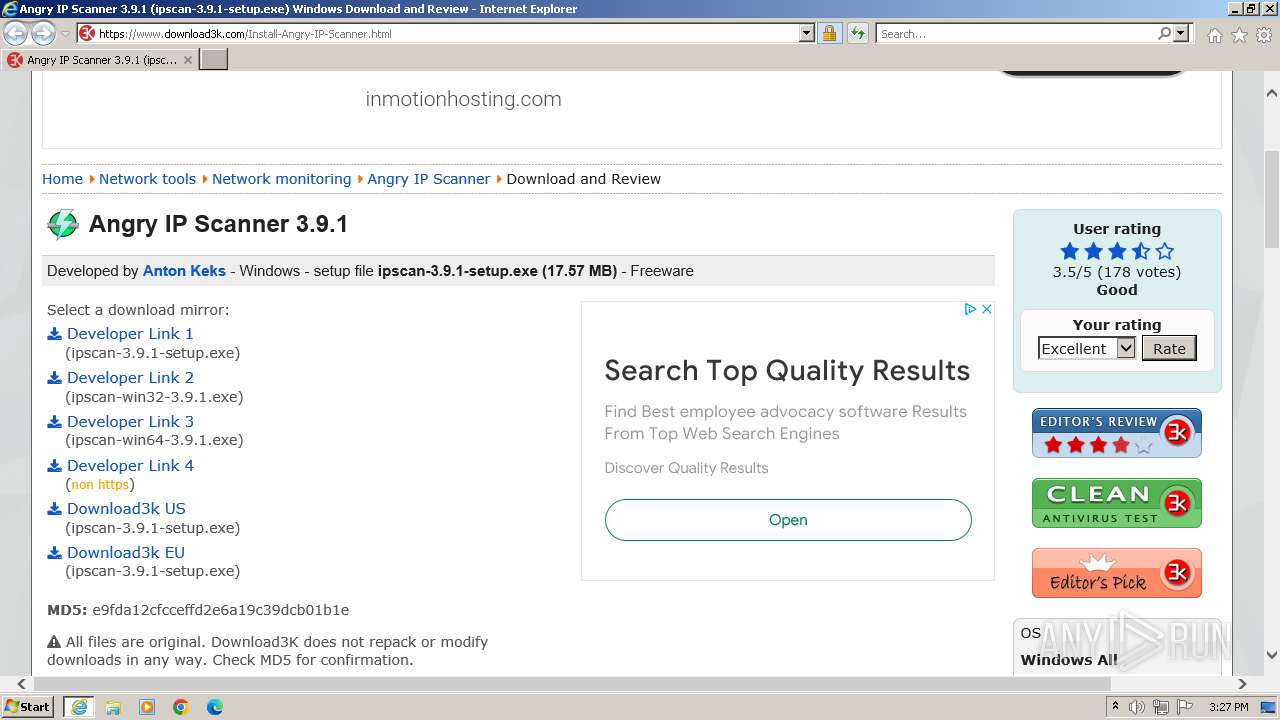Launch Microsoft Edge from taskbar
This screenshot has height=720, width=1280.
point(215,707)
